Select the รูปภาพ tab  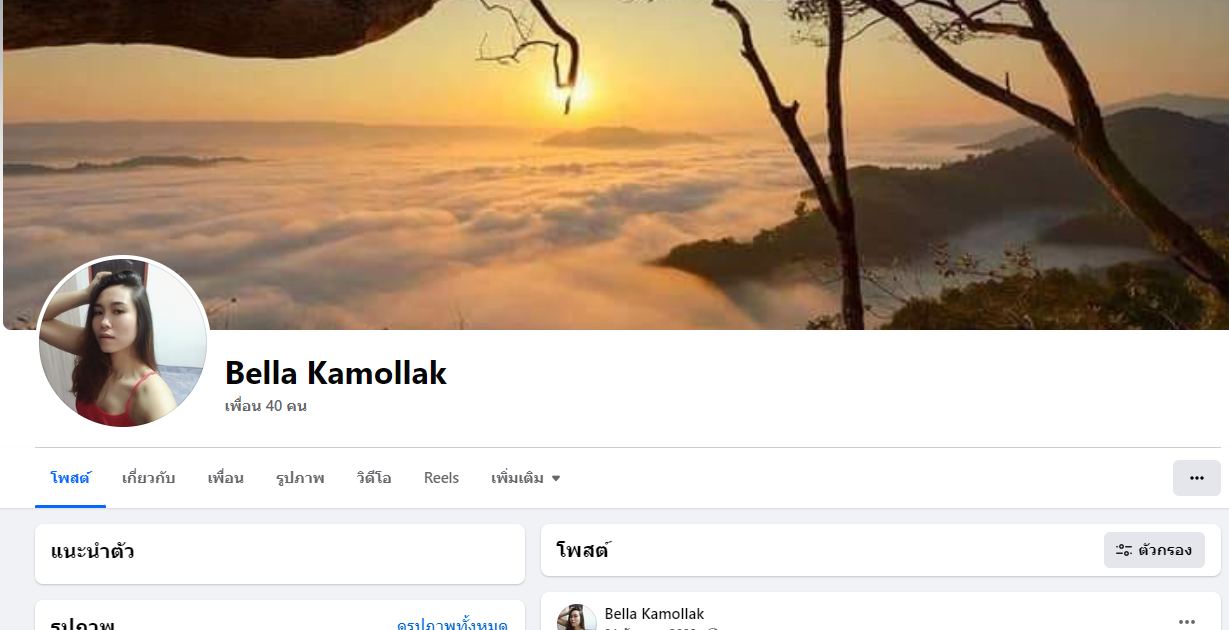tap(300, 478)
